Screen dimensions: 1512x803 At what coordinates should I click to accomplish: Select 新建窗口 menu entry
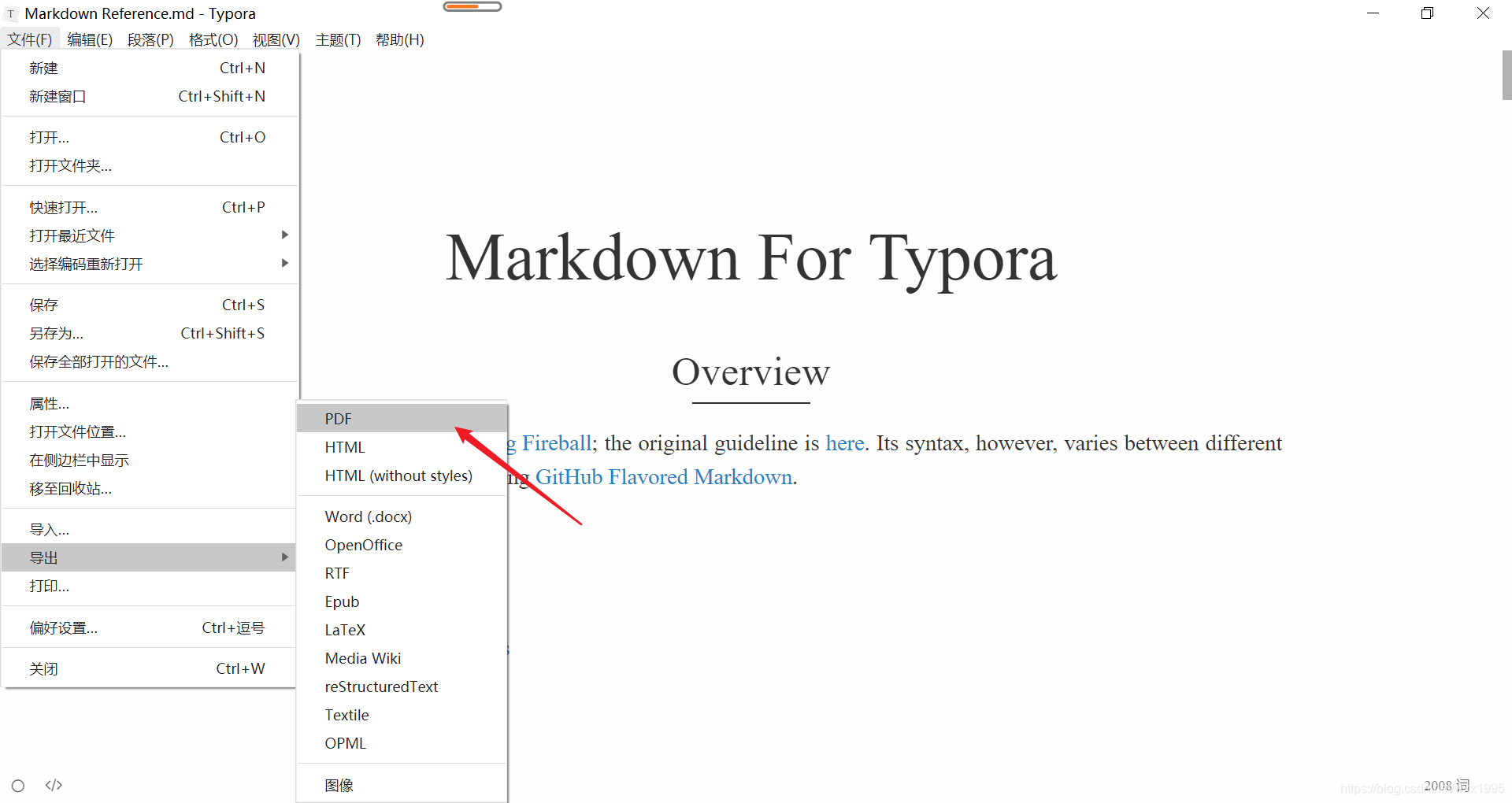click(150, 97)
